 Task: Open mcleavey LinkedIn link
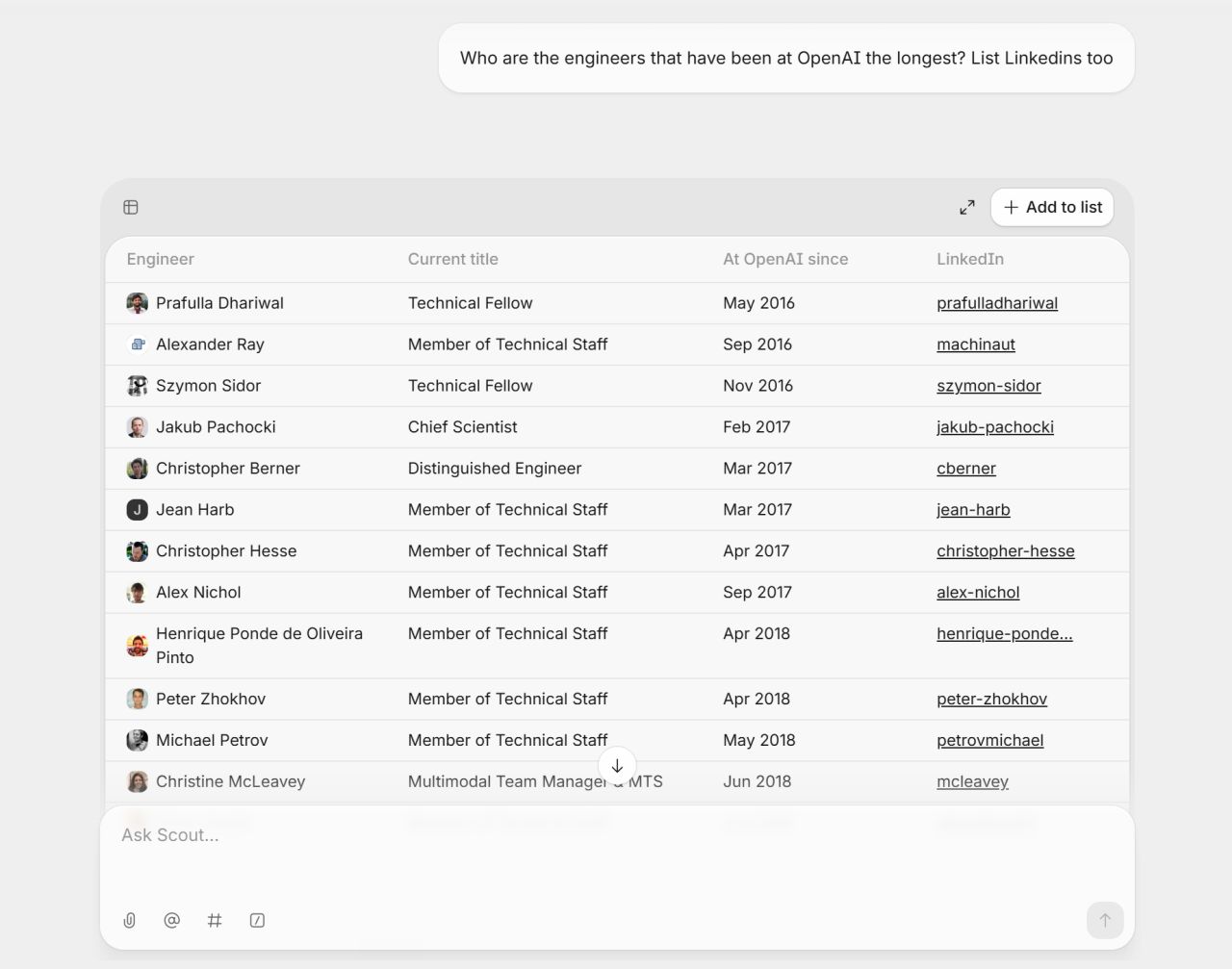[972, 782]
